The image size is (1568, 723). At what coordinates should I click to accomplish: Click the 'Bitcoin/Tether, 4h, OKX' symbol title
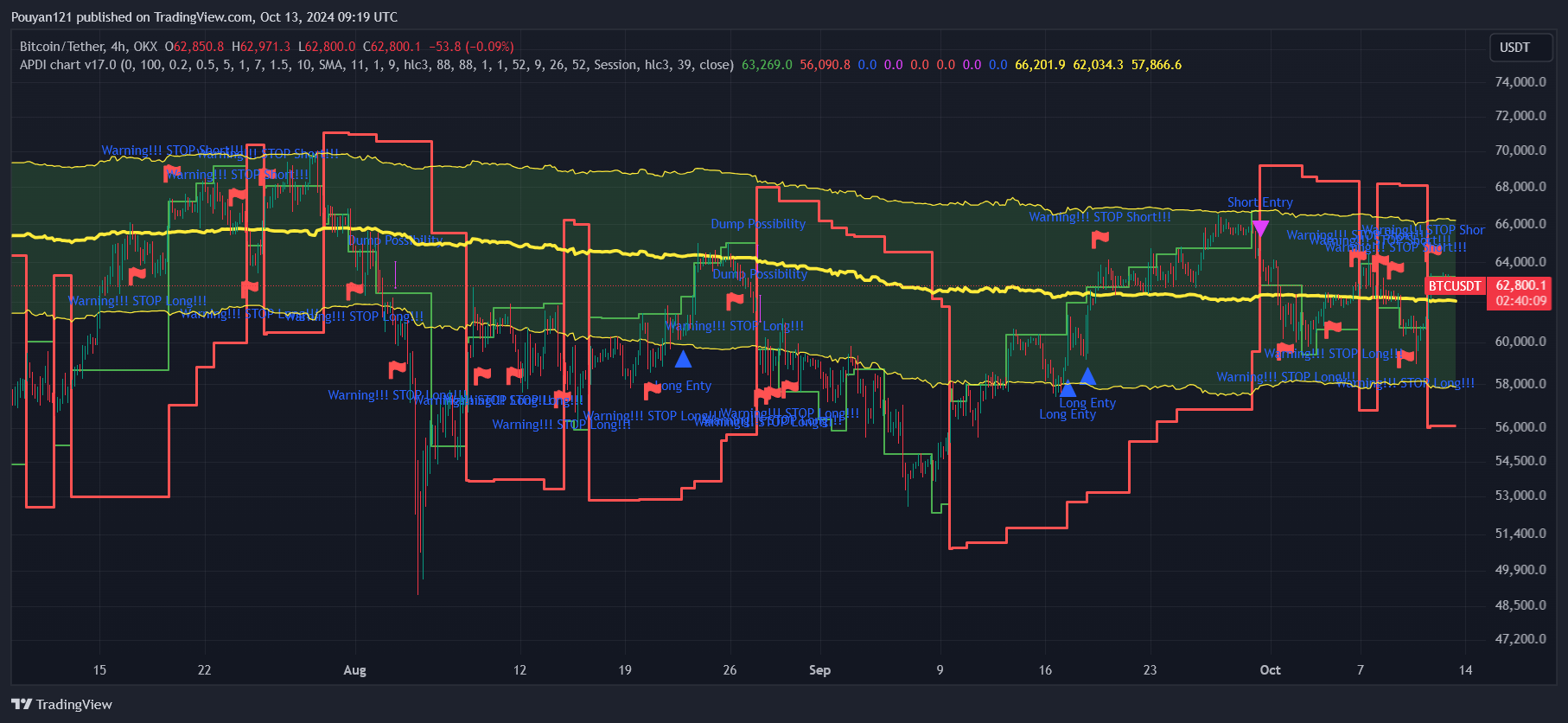pyautogui.click(x=88, y=47)
